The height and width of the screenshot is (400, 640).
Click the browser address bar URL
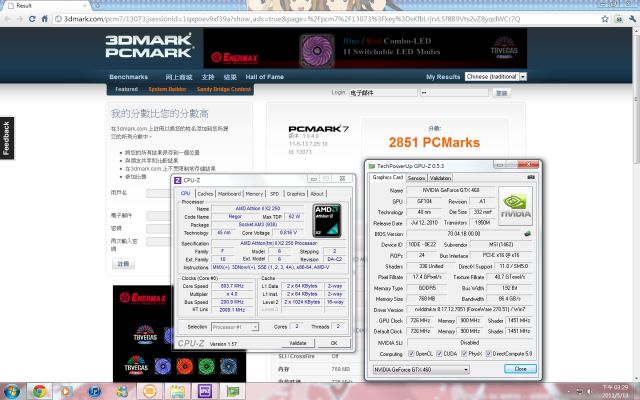click(292, 19)
